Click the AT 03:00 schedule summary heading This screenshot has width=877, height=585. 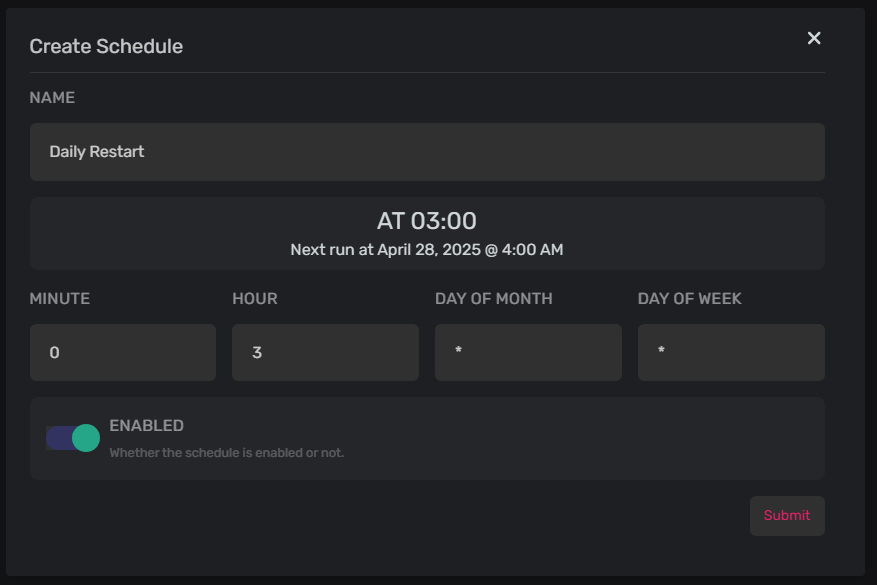[427, 221]
